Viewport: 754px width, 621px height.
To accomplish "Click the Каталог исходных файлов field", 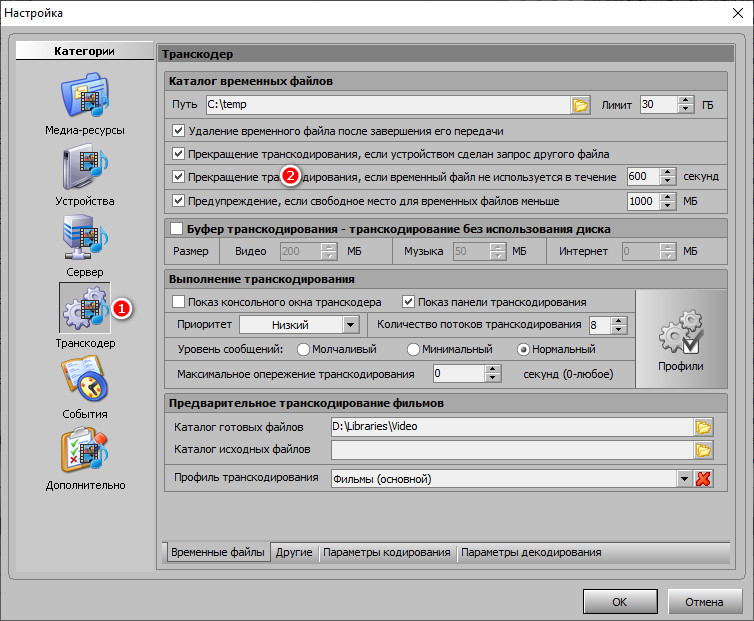I will pyautogui.click(x=512, y=451).
